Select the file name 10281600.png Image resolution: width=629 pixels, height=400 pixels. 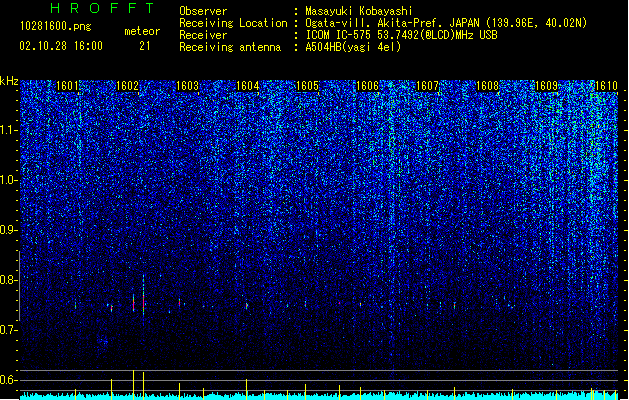click(x=56, y=27)
